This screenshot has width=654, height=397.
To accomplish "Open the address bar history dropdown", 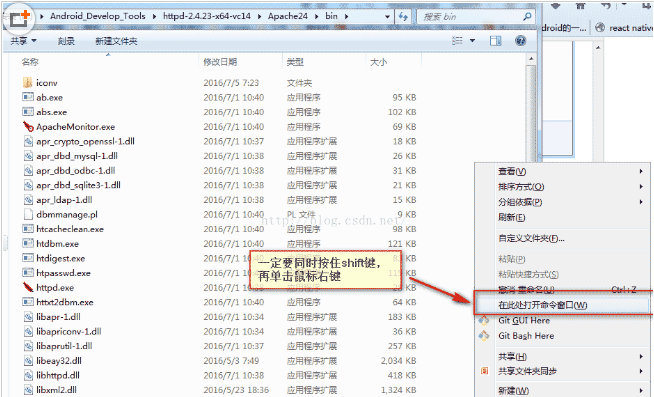I will click(x=387, y=17).
